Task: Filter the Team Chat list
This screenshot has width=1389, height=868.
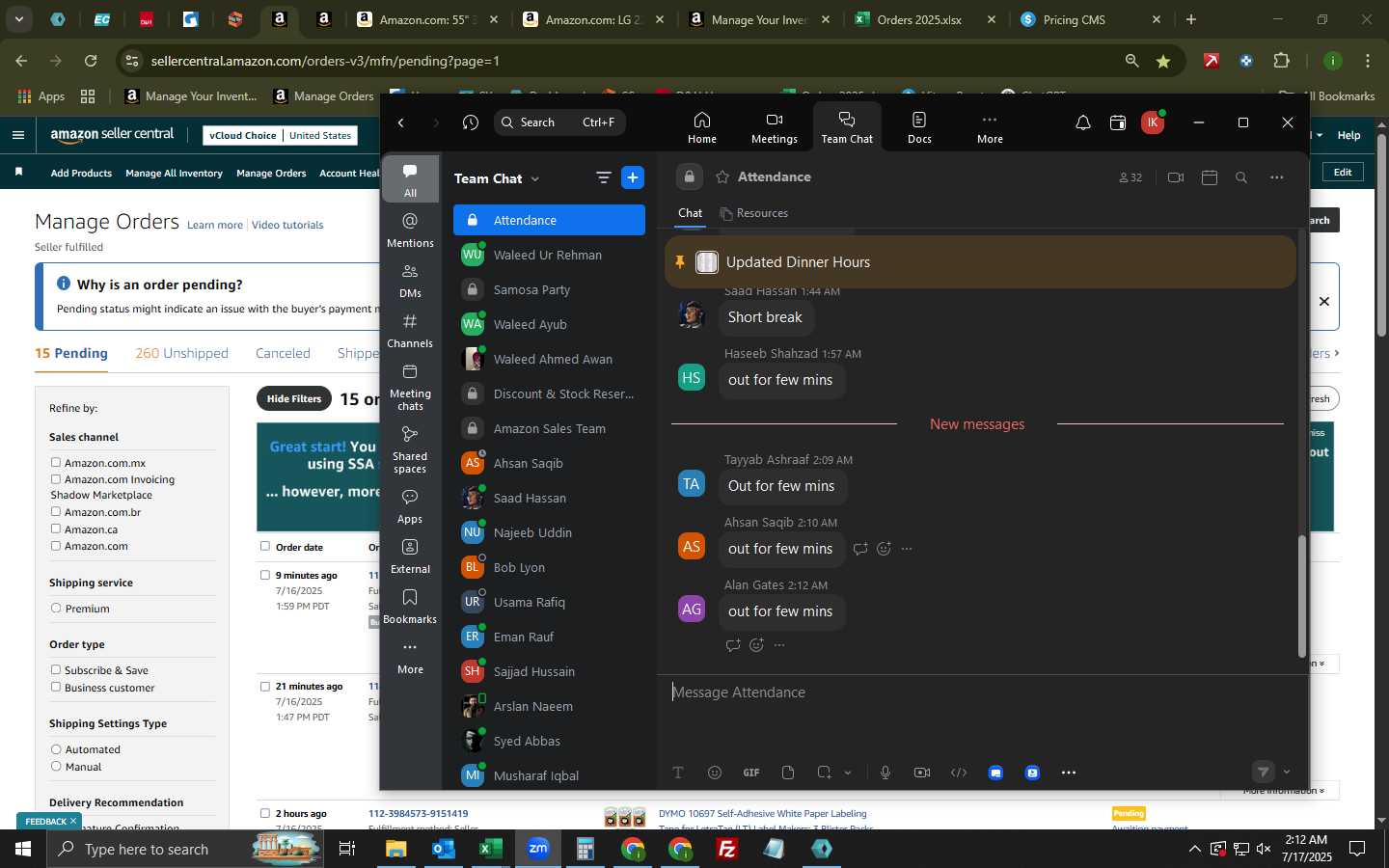Action: tap(604, 177)
